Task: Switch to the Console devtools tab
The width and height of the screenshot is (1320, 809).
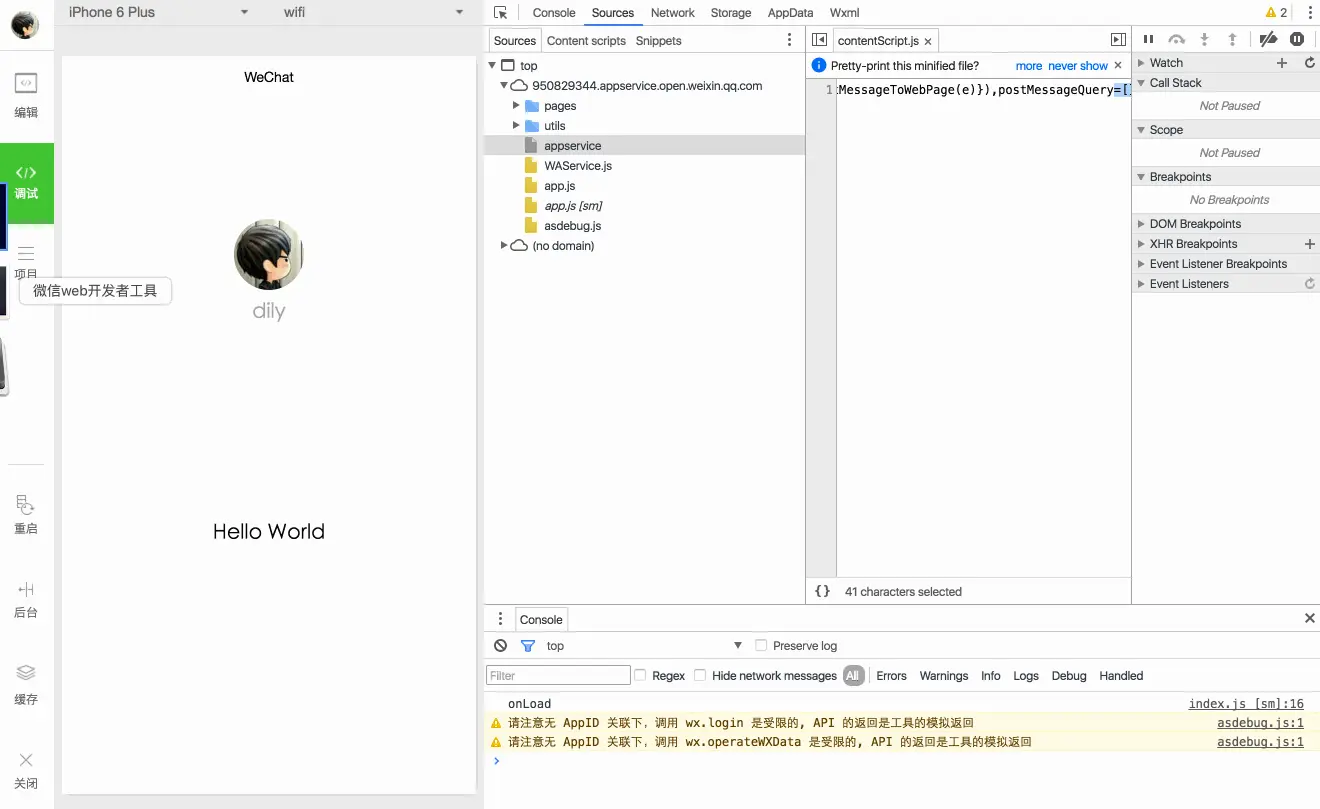Action: [x=554, y=13]
